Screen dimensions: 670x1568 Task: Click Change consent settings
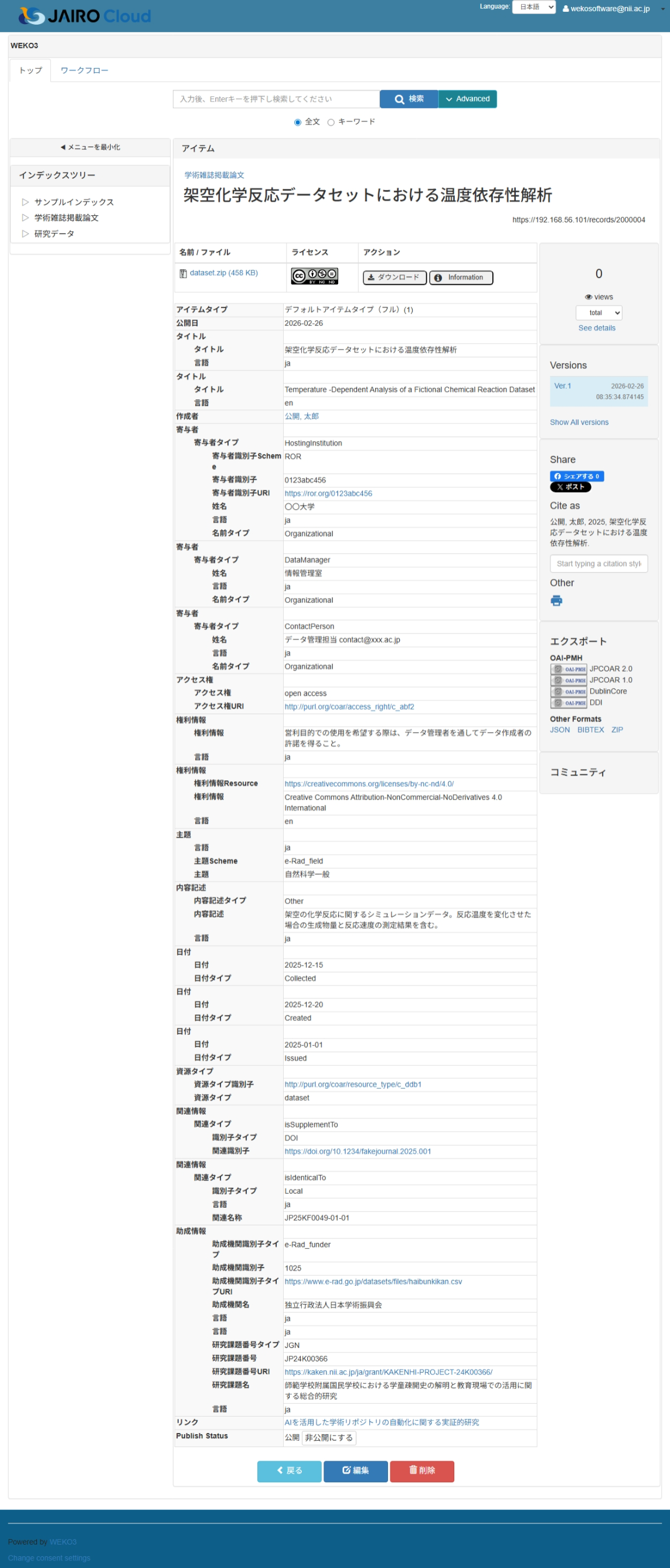point(49,1557)
